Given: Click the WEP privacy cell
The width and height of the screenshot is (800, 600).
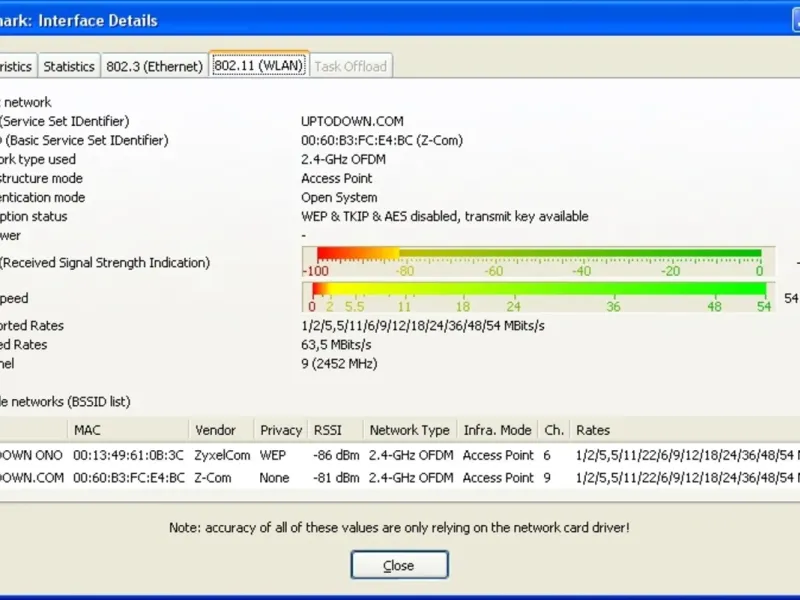Looking at the screenshot, I should point(272,455).
